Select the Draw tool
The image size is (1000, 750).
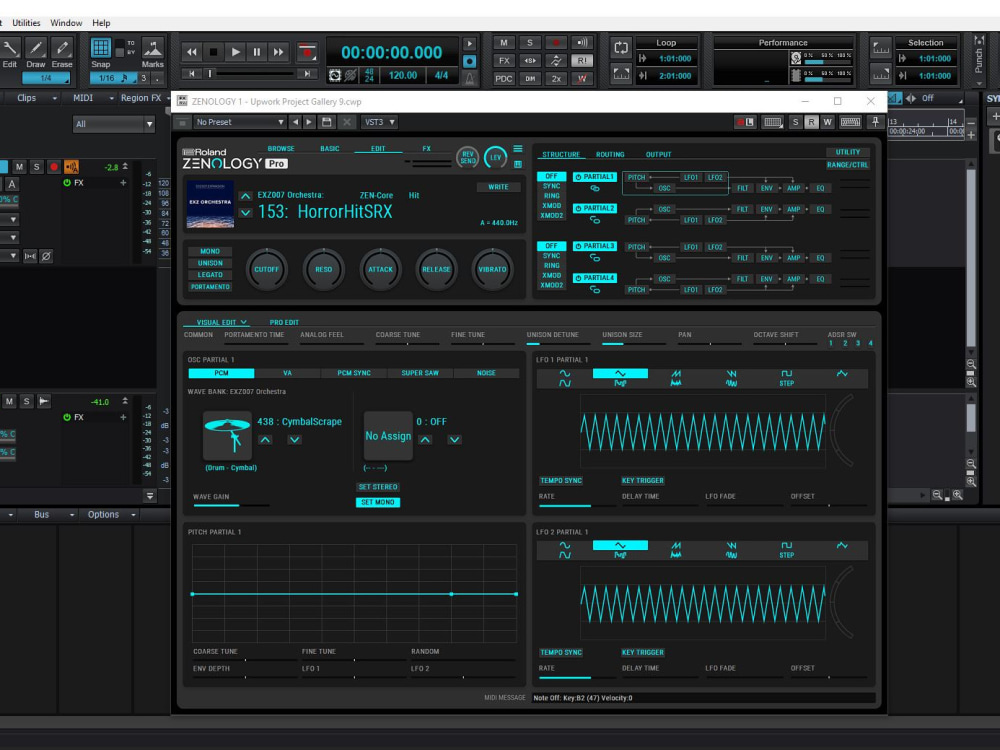click(36, 48)
